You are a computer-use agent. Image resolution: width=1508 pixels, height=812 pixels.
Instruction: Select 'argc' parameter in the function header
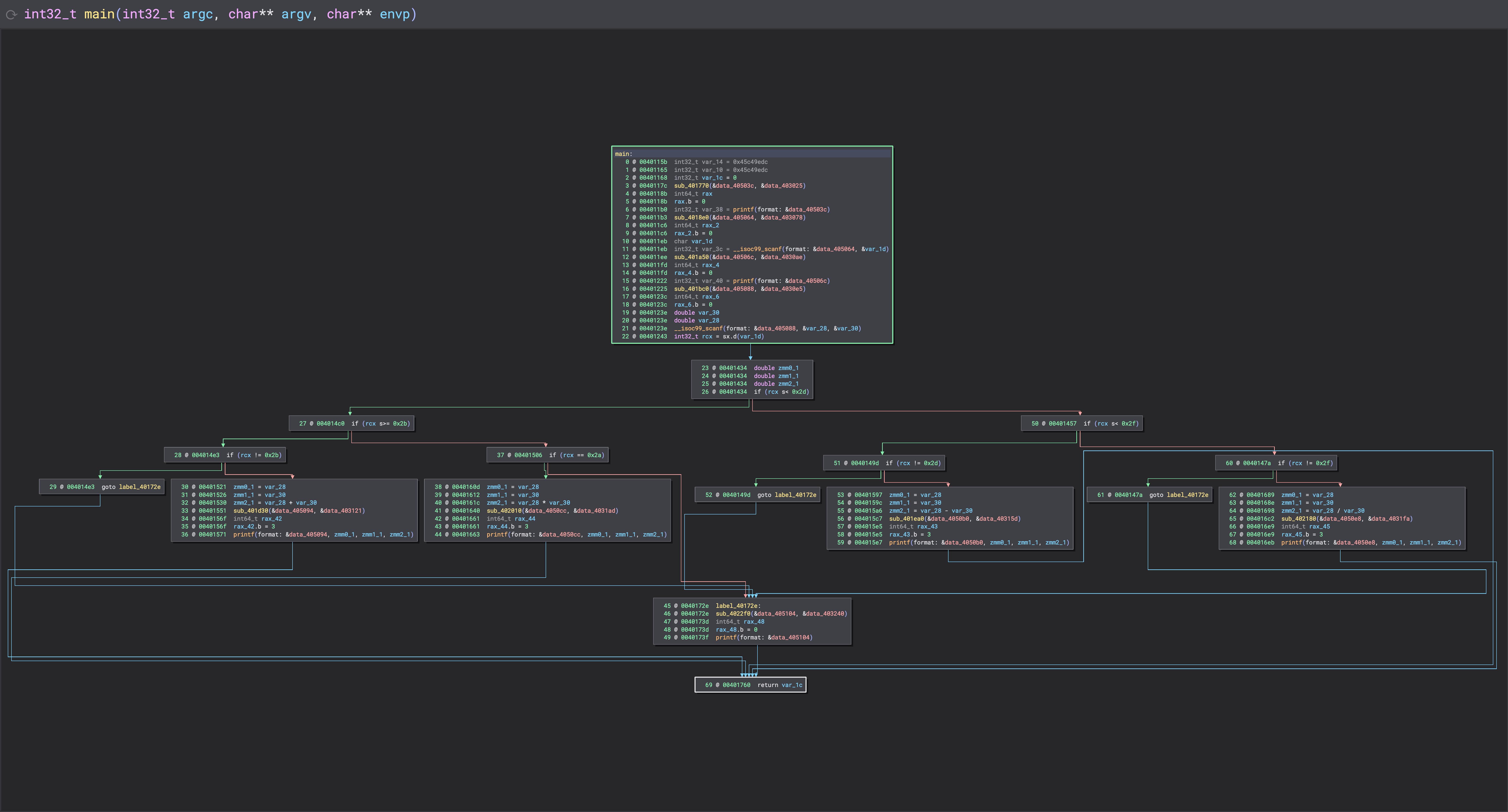[x=198, y=14]
